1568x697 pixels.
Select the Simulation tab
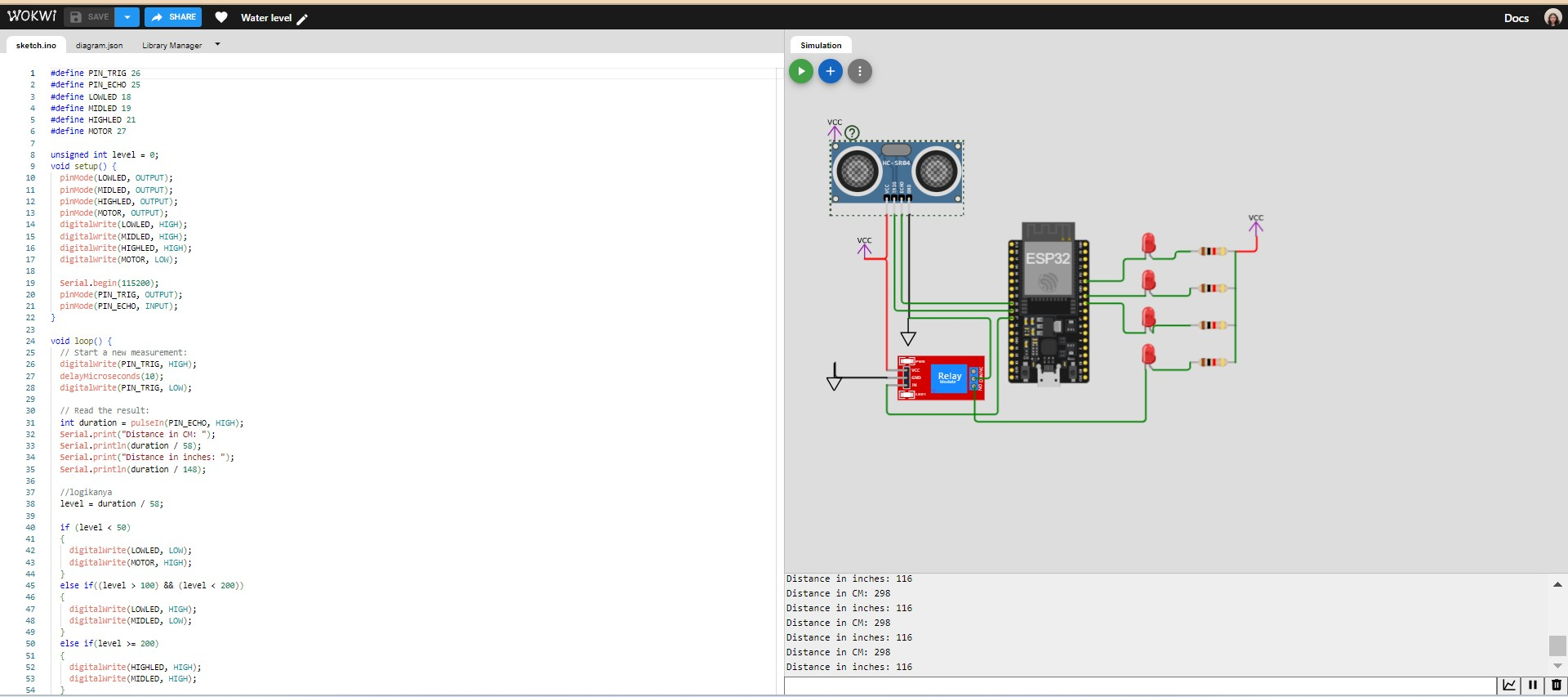(821, 45)
